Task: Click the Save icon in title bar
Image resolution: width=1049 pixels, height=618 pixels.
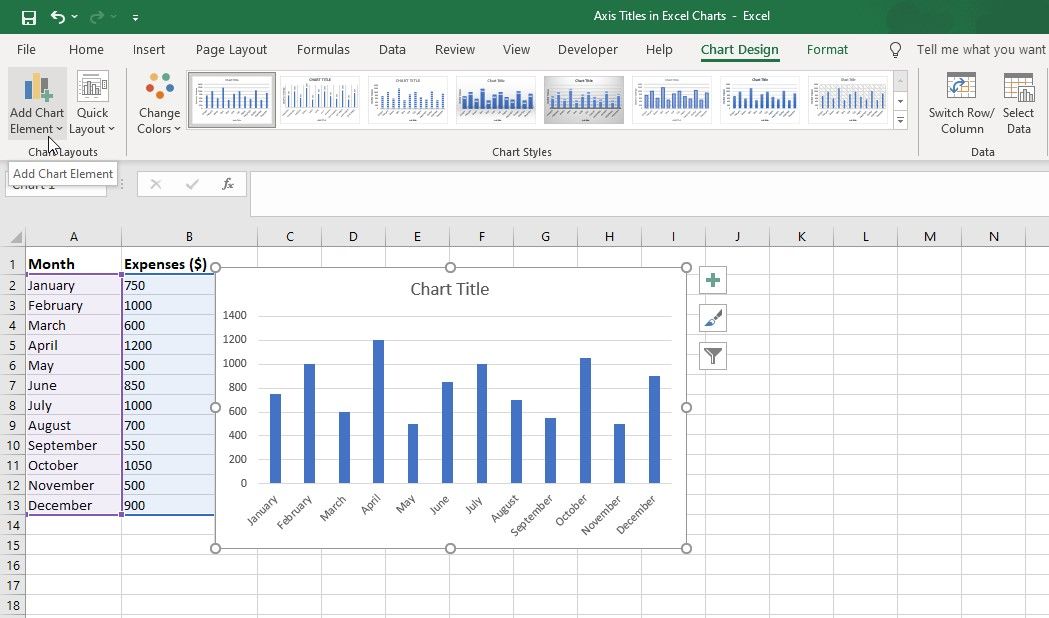Action: coord(28,17)
